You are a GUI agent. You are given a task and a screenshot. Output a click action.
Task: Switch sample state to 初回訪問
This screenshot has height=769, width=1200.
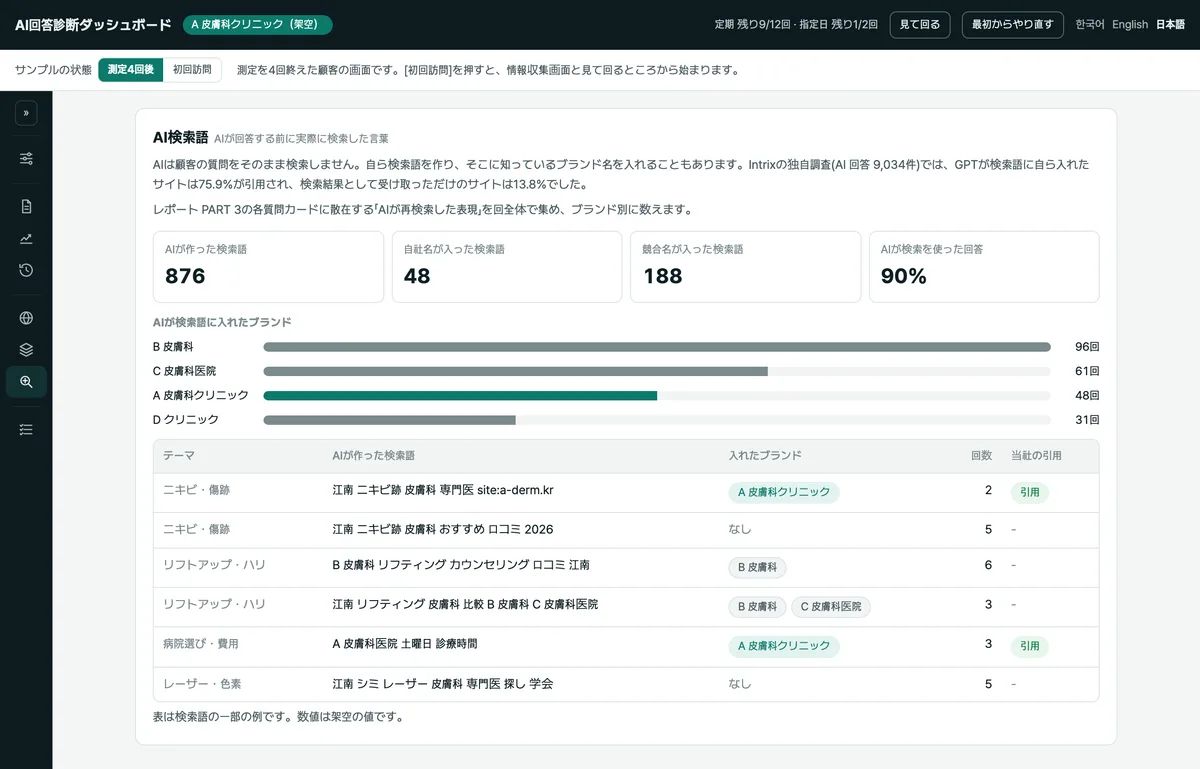[x=191, y=70]
